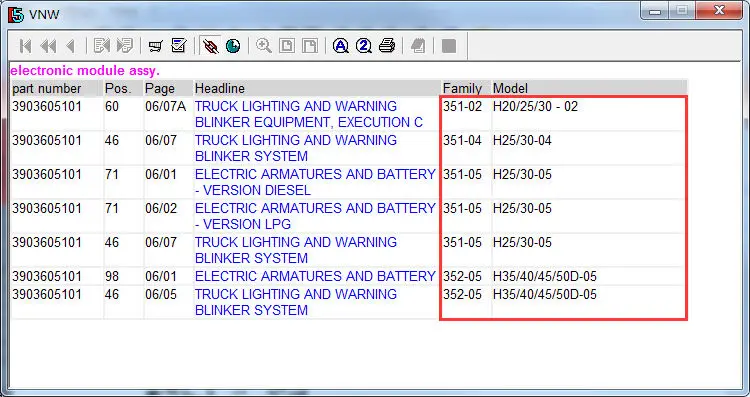750x397 pixels.
Task: Open page 06/05 'TRUCK LIGHTING' headline link
Action: tap(296, 302)
